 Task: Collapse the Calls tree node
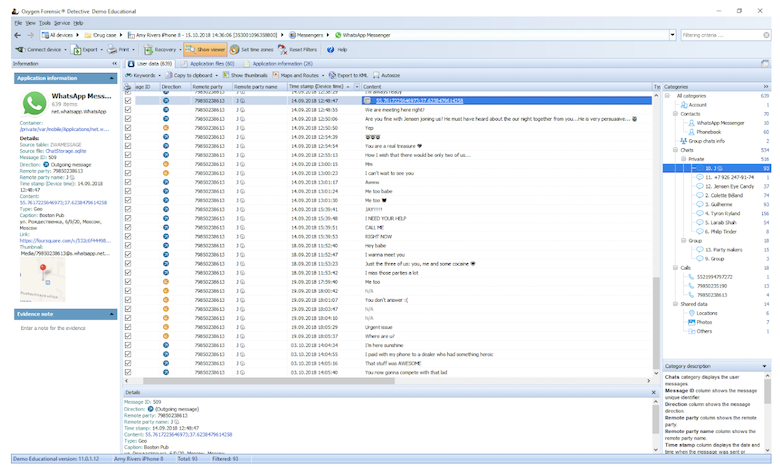click(x=675, y=268)
